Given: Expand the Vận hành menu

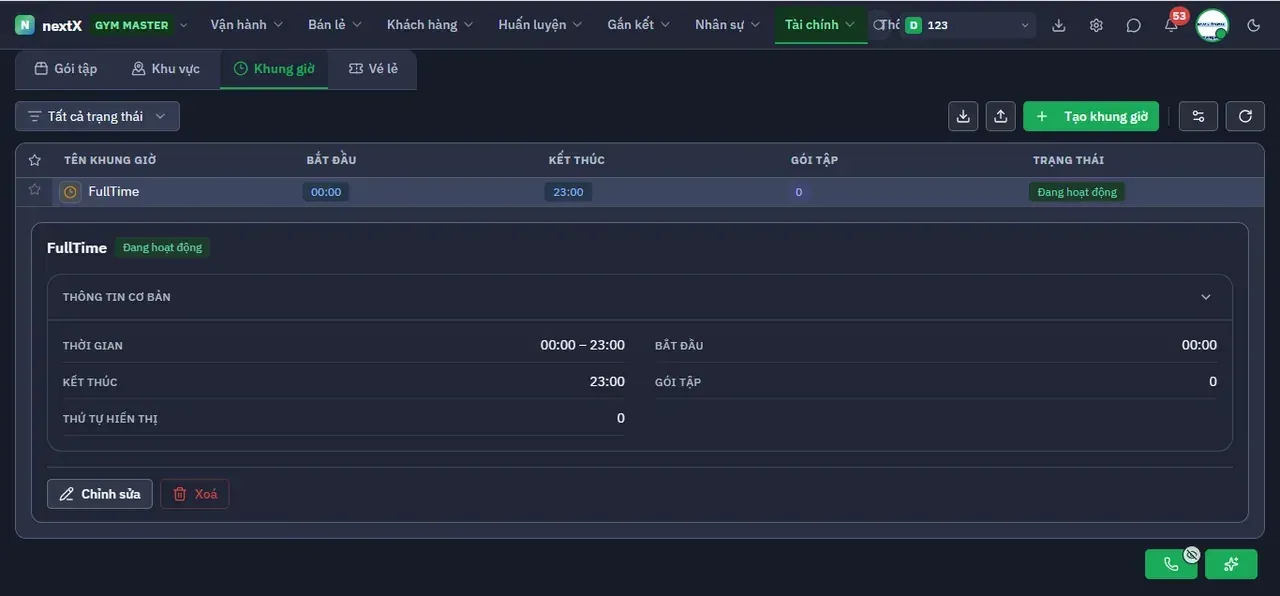Looking at the screenshot, I should click(247, 25).
